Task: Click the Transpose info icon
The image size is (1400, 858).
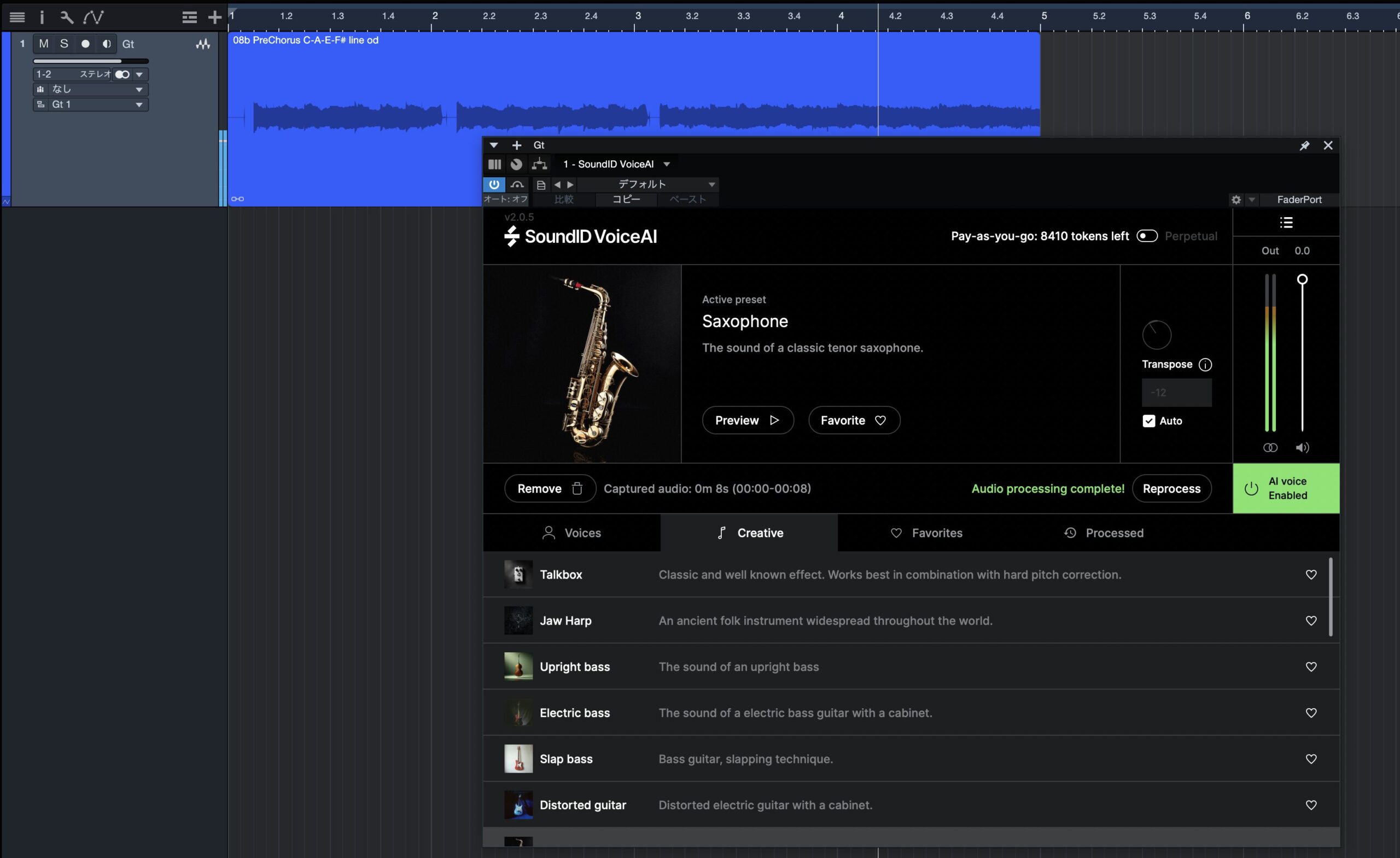Action: (1205, 365)
